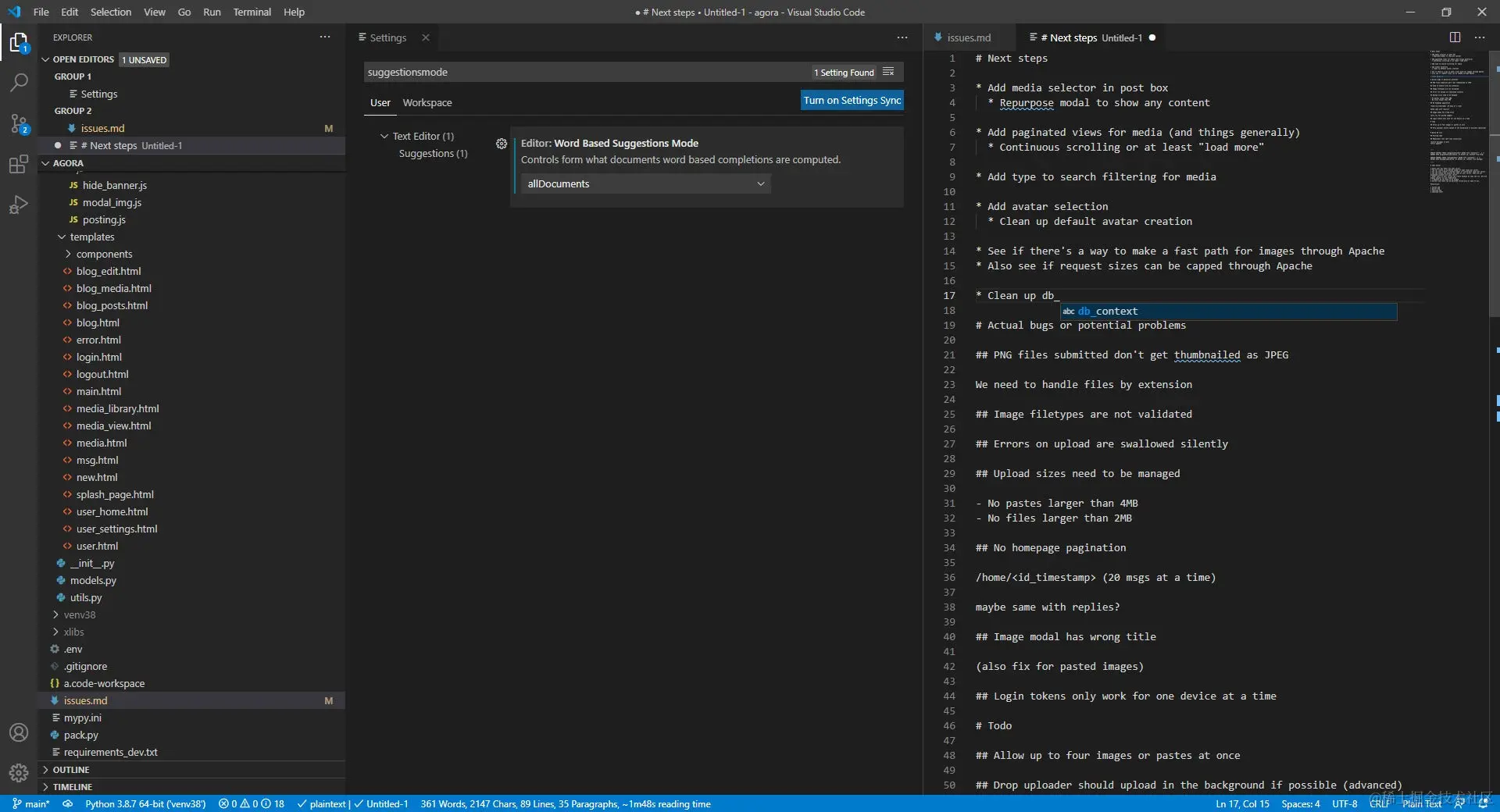The height and width of the screenshot is (812, 1500).
Task: Open problems count in the status bar
Action: 252,803
